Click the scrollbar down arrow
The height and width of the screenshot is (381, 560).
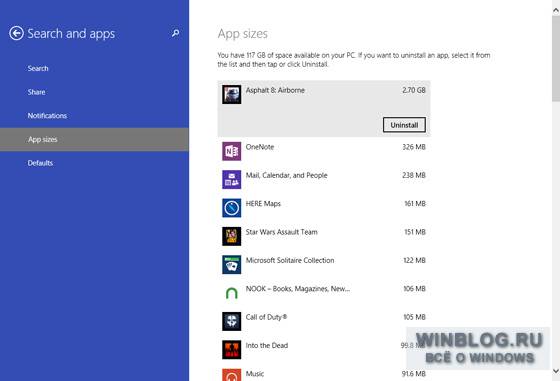(x=556, y=371)
